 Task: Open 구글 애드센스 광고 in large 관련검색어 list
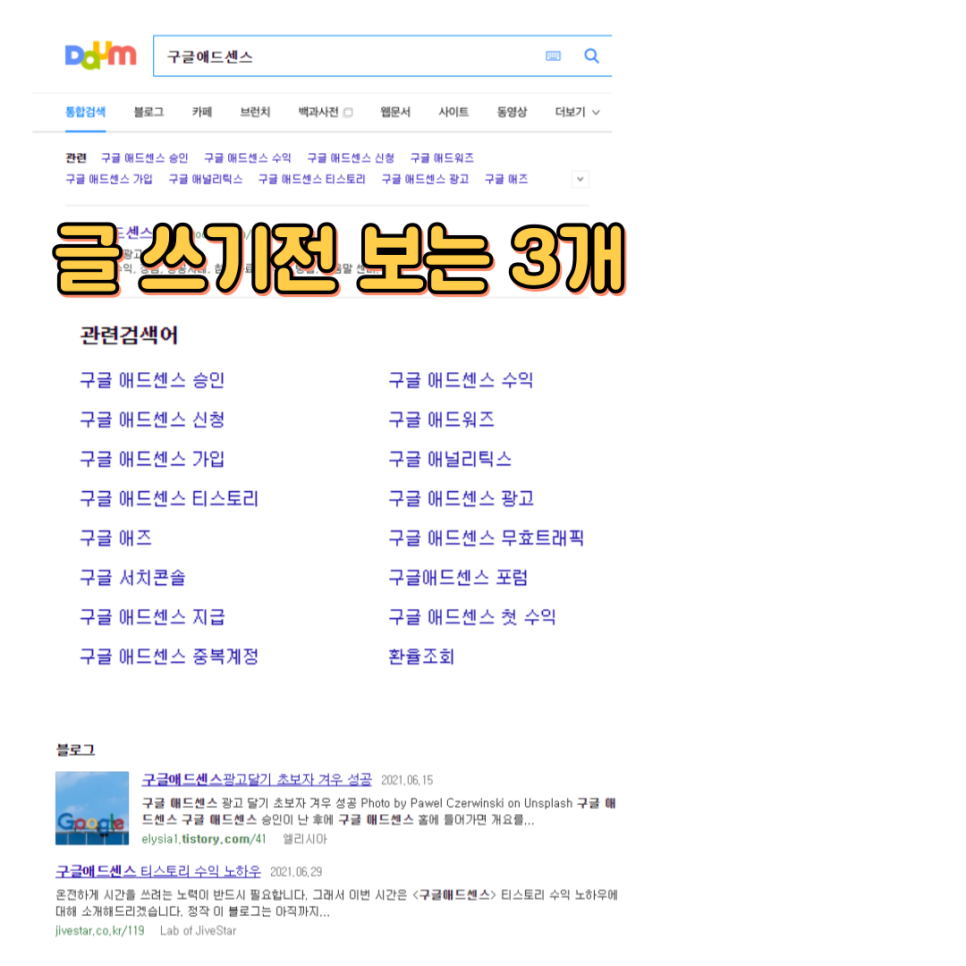461,498
